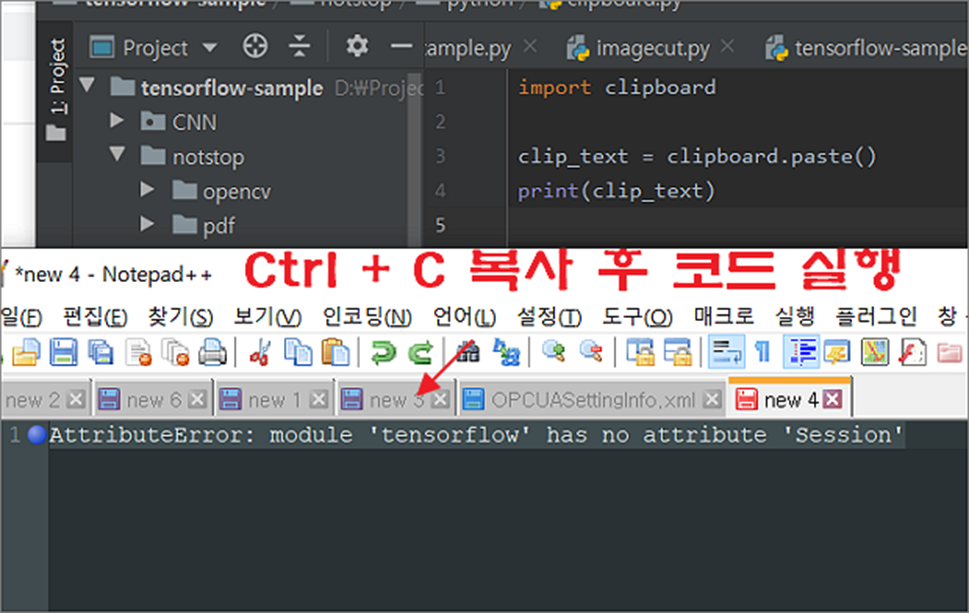This screenshot has height=613, width=969.
Task: Open Find with the binoculars icon
Action: [468, 353]
